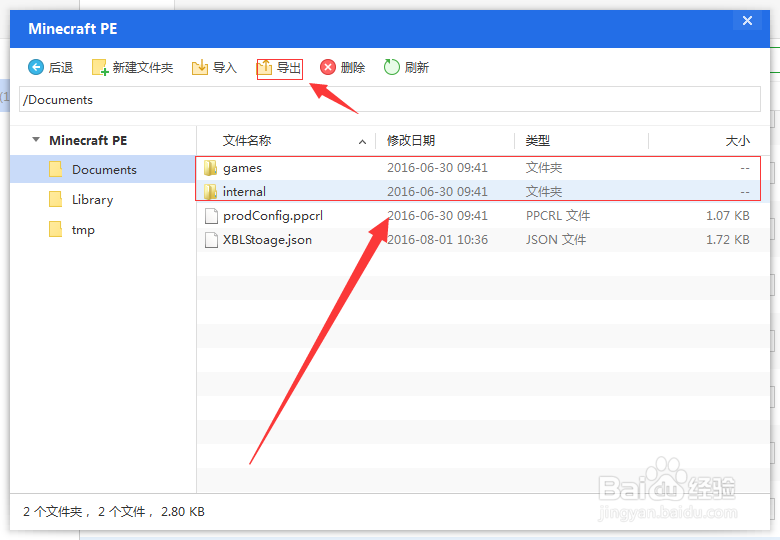This screenshot has height=540, width=780.
Task: Click the /Documents path field
Action: point(390,99)
